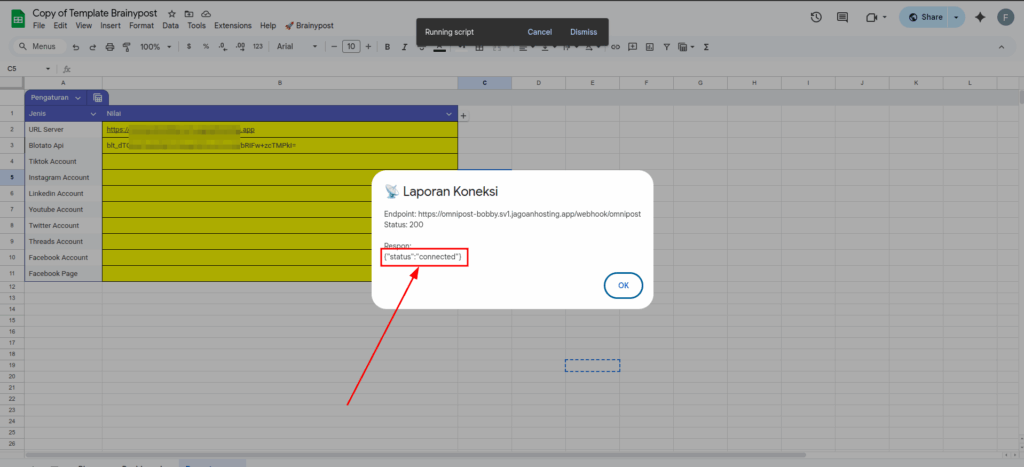Image resolution: width=1024 pixels, height=467 pixels.
Task: Open the comments panel icon
Action: [x=845, y=17]
